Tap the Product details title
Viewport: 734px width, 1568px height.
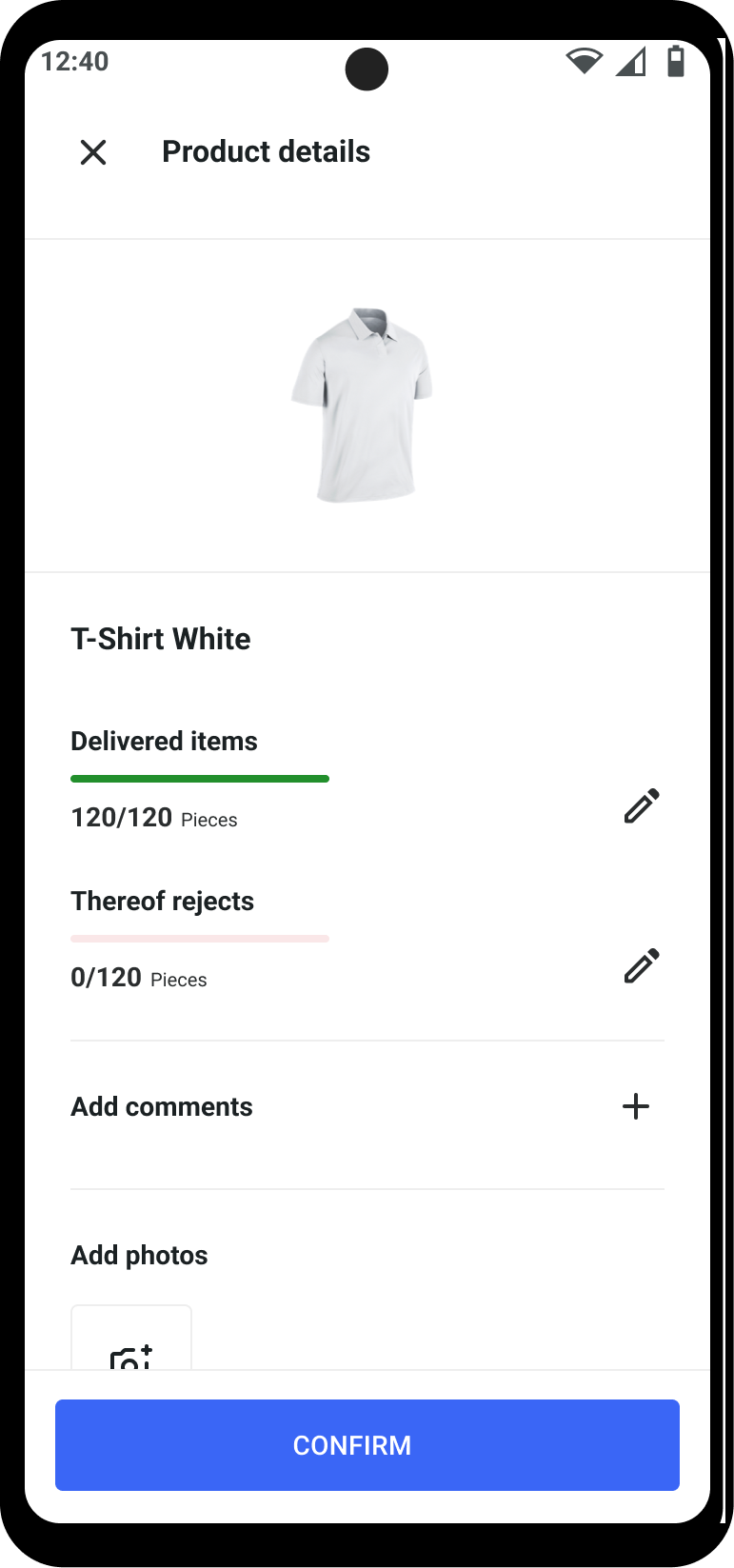point(266,151)
